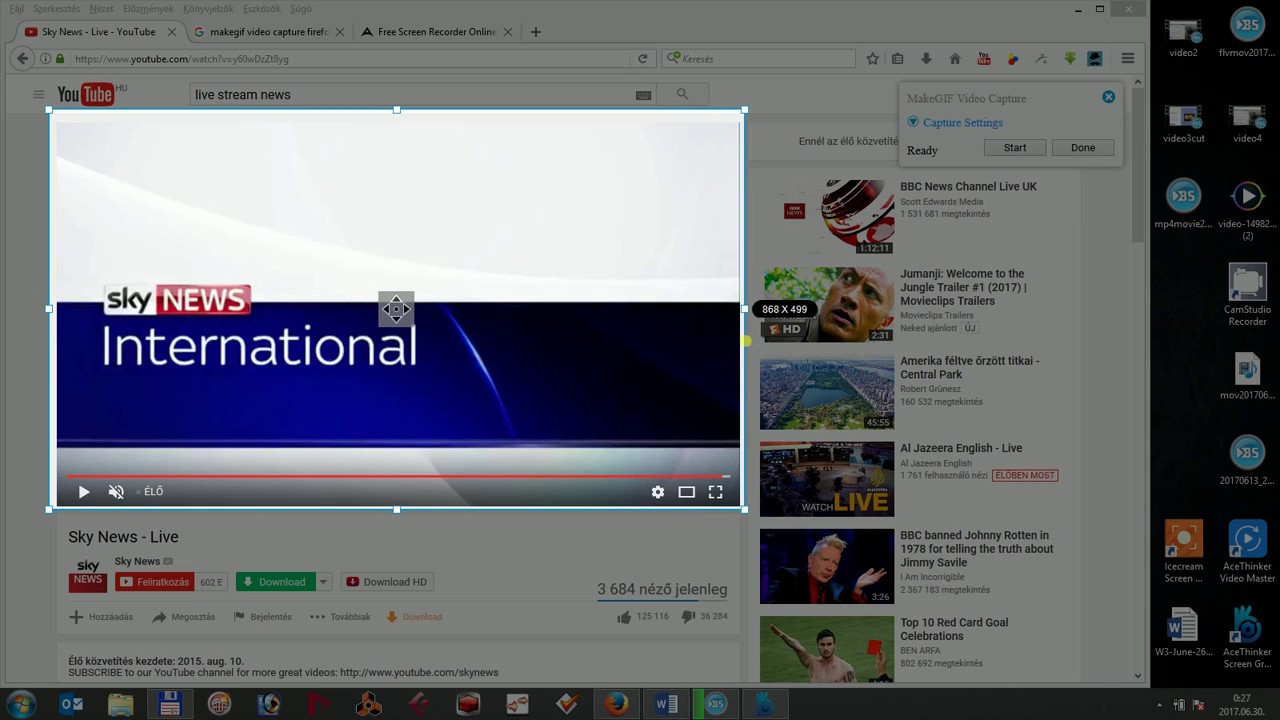Screen dimensions: 1280x720
Task: Click Hozzáadás to add to playlist
Action: [x=101, y=617]
